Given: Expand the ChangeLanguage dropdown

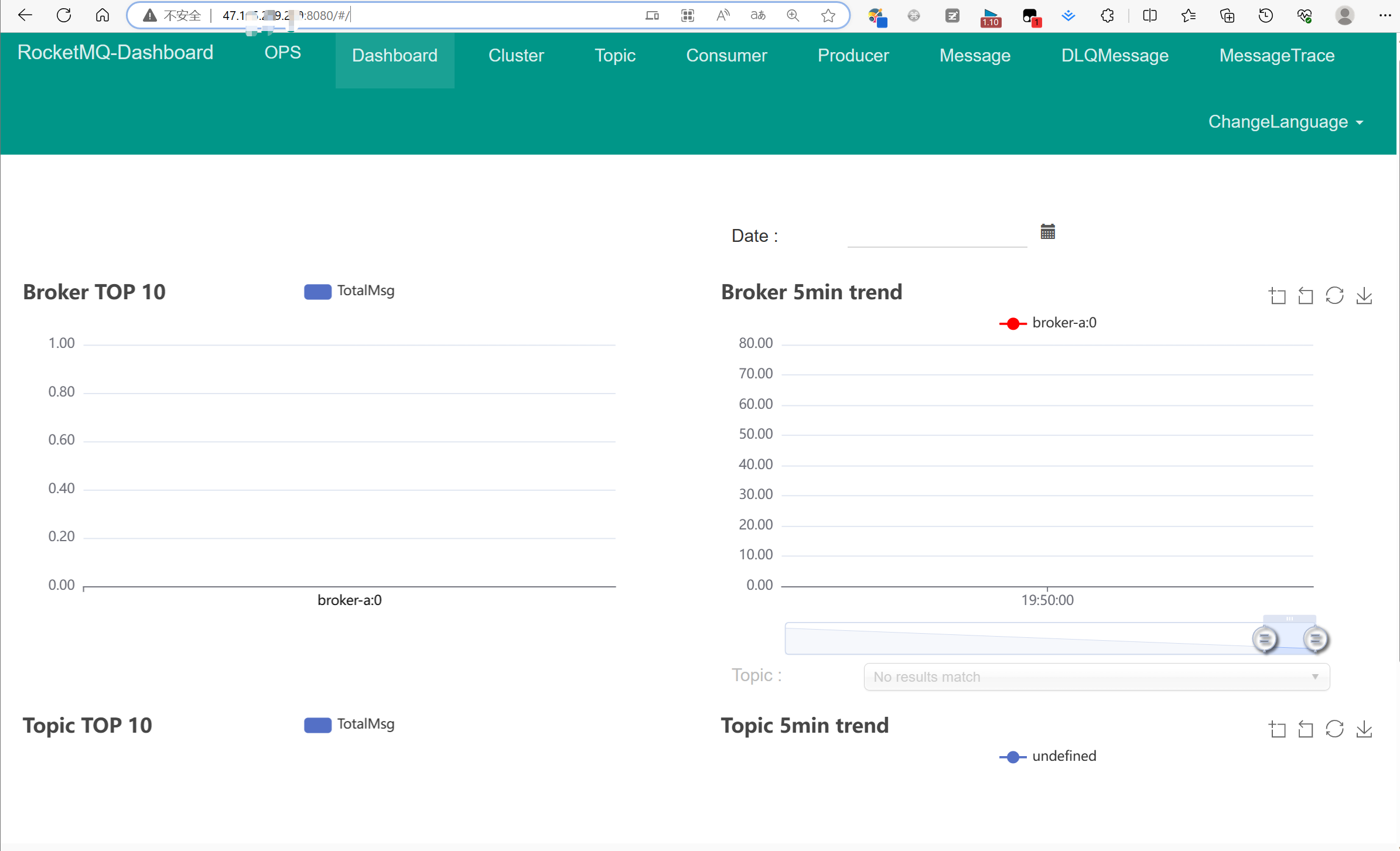Looking at the screenshot, I should click(1285, 122).
